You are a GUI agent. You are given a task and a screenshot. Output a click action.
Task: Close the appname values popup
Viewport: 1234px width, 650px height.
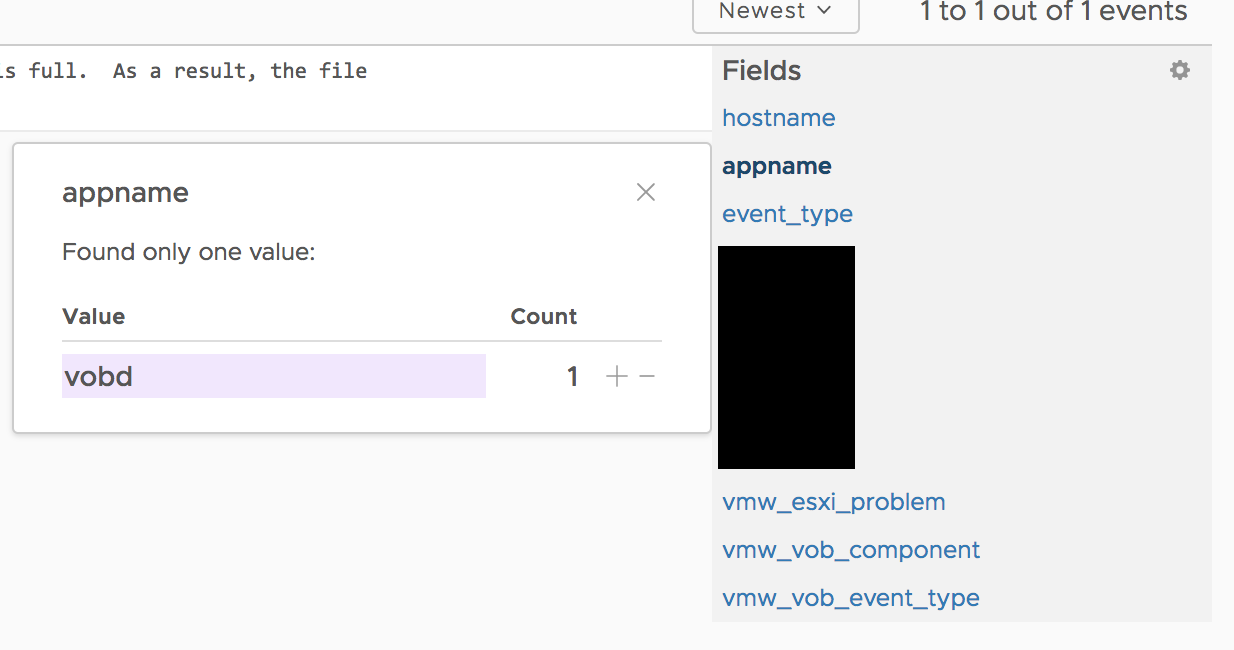[x=646, y=192]
